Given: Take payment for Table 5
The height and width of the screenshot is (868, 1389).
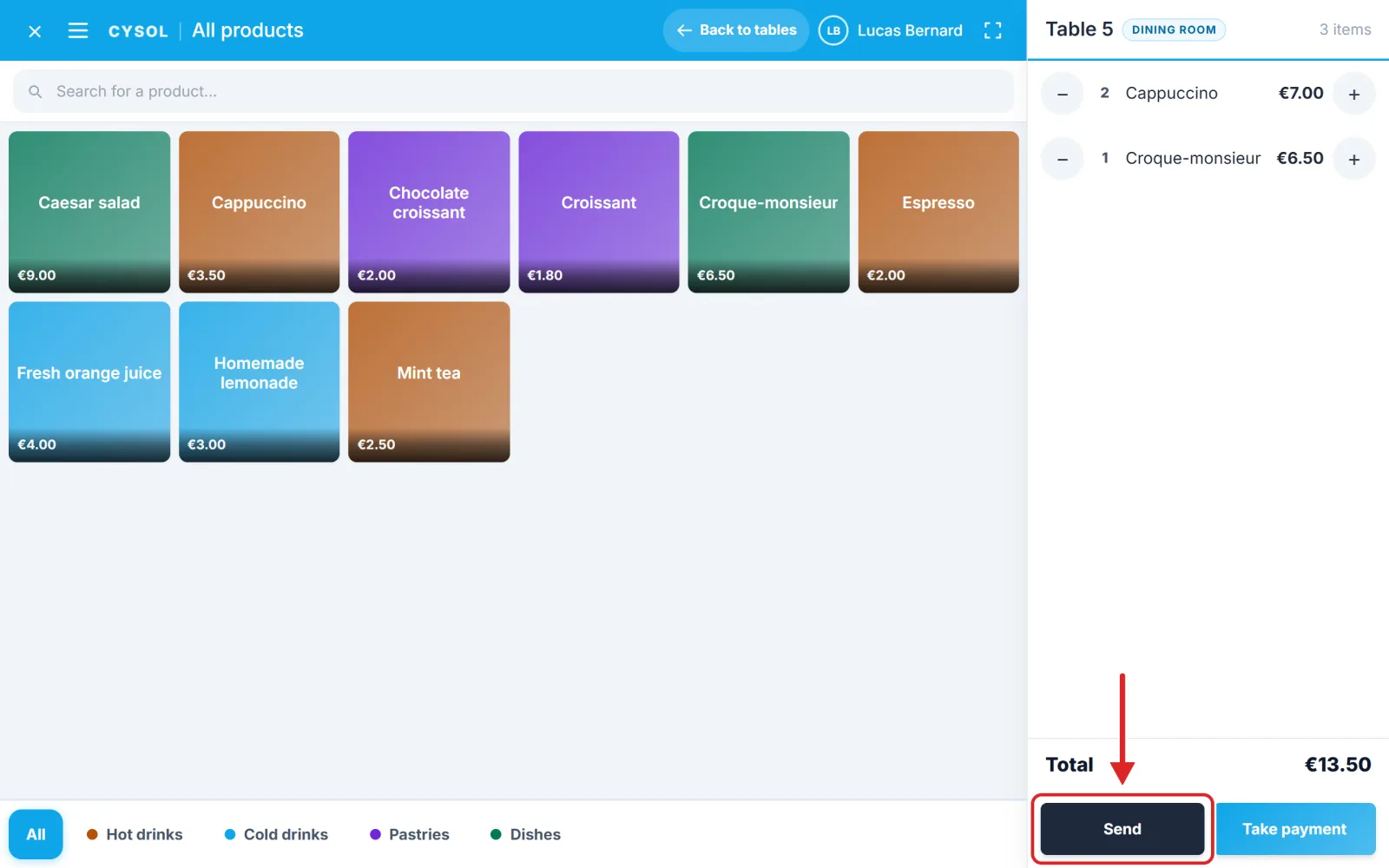Looking at the screenshot, I should [x=1295, y=829].
